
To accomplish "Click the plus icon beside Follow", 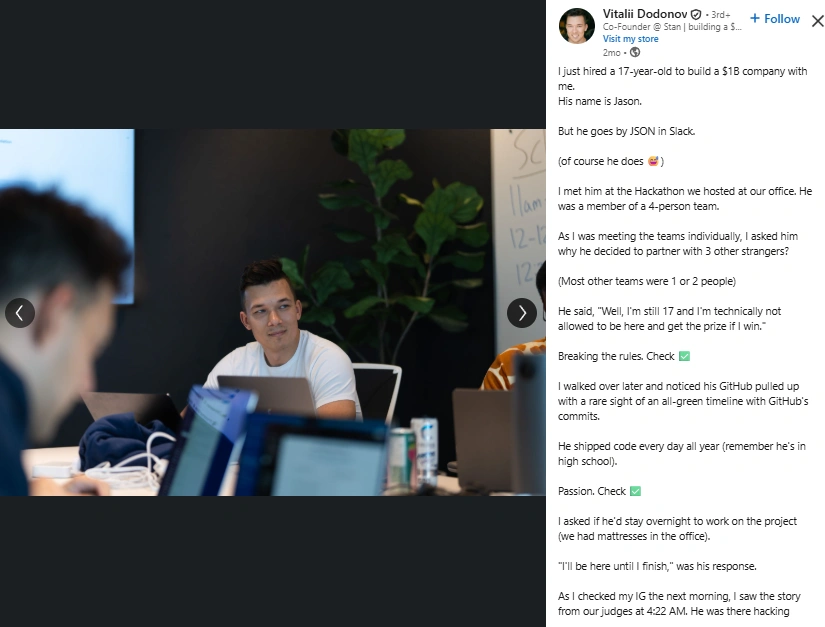I will [754, 18].
